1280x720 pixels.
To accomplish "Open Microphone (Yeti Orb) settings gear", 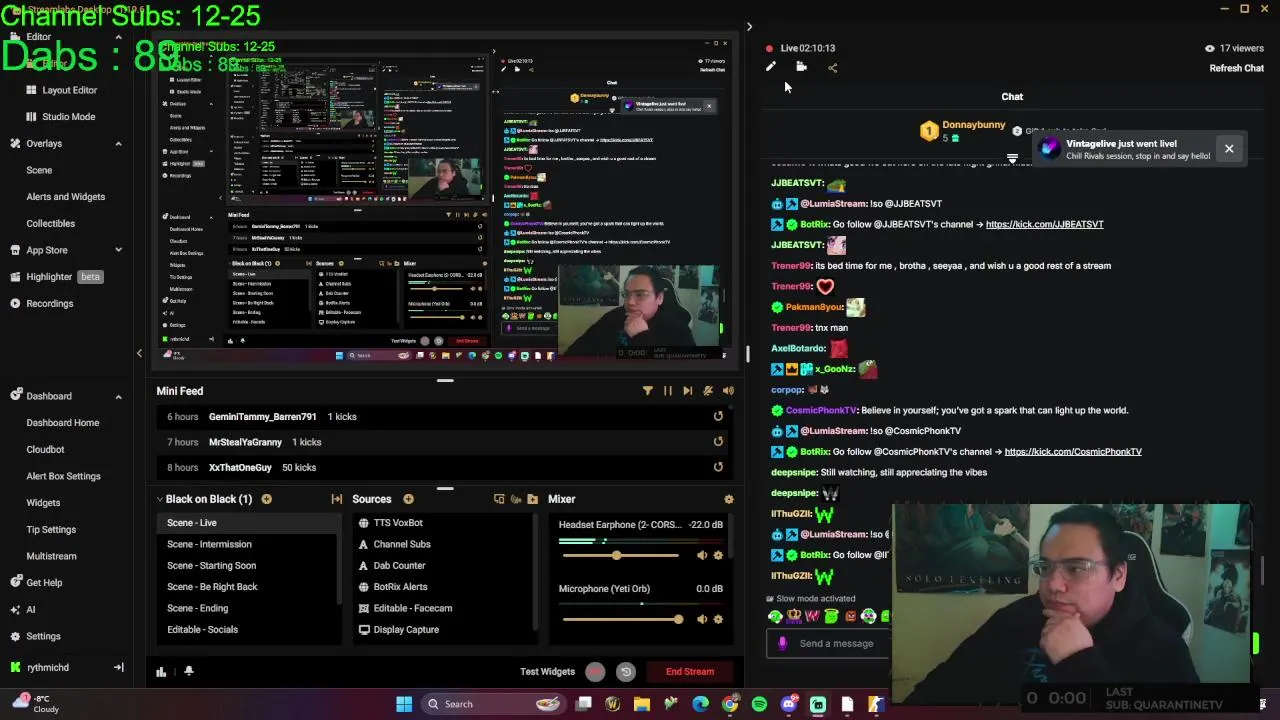I will point(717,619).
